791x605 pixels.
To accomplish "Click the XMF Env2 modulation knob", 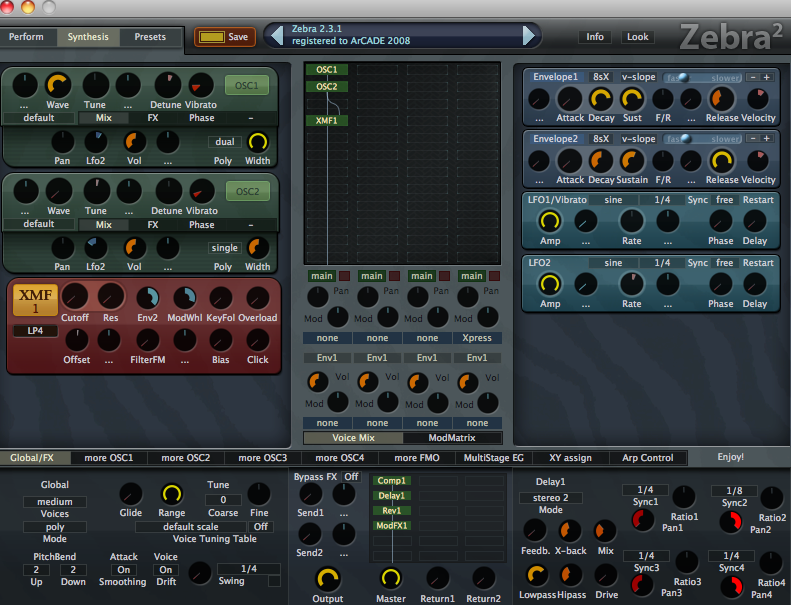I will tap(148, 298).
